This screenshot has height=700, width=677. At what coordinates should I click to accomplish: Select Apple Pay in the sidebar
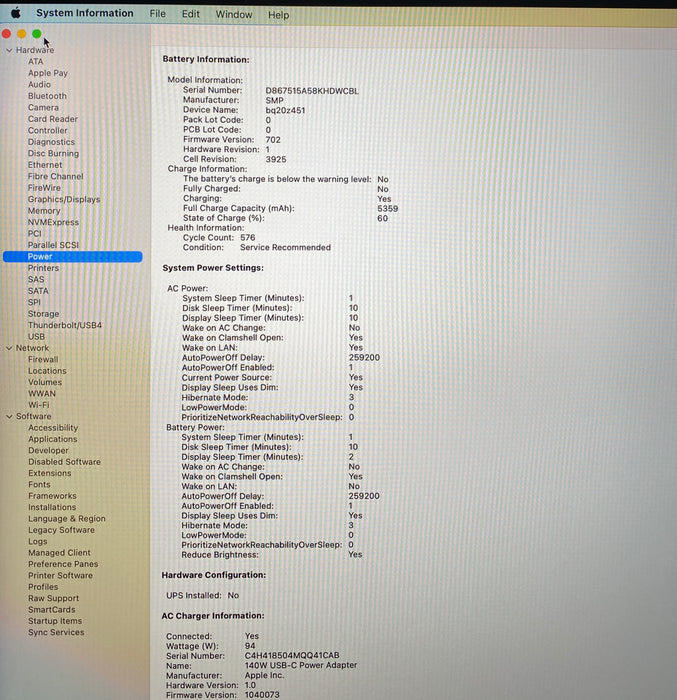click(x=48, y=73)
